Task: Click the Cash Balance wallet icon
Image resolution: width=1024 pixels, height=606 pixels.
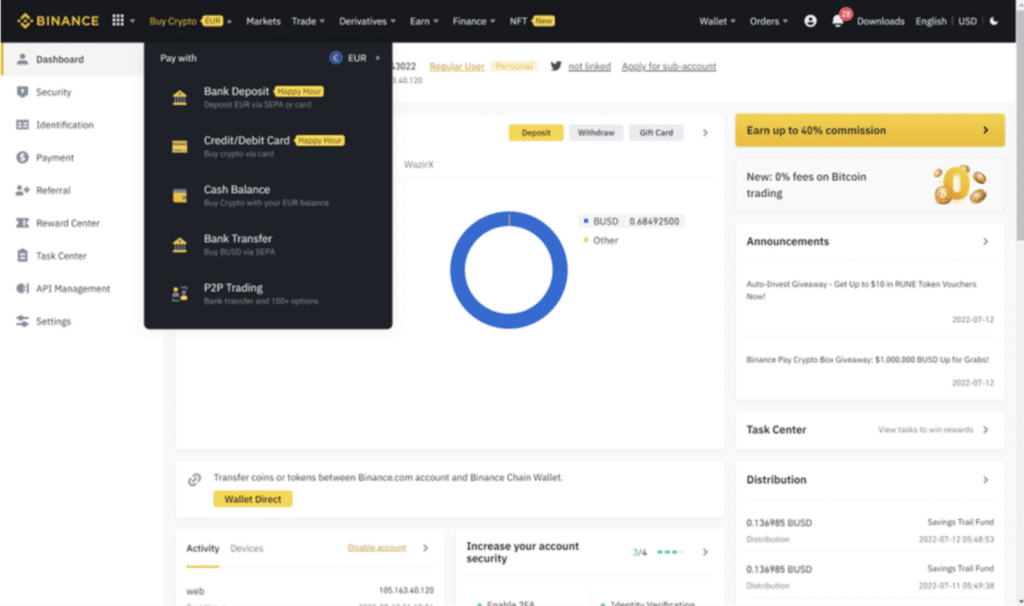Action: coord(180,195)
